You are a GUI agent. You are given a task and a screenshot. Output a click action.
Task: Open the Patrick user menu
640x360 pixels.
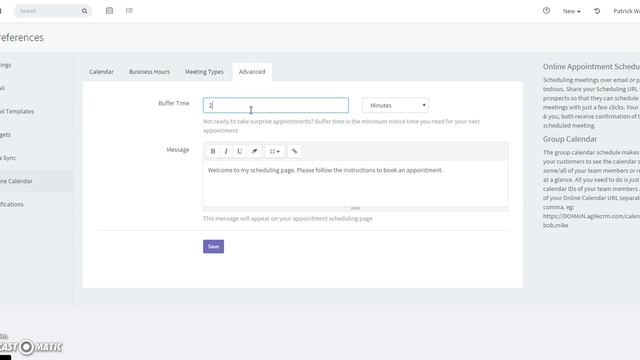[627, 11]
